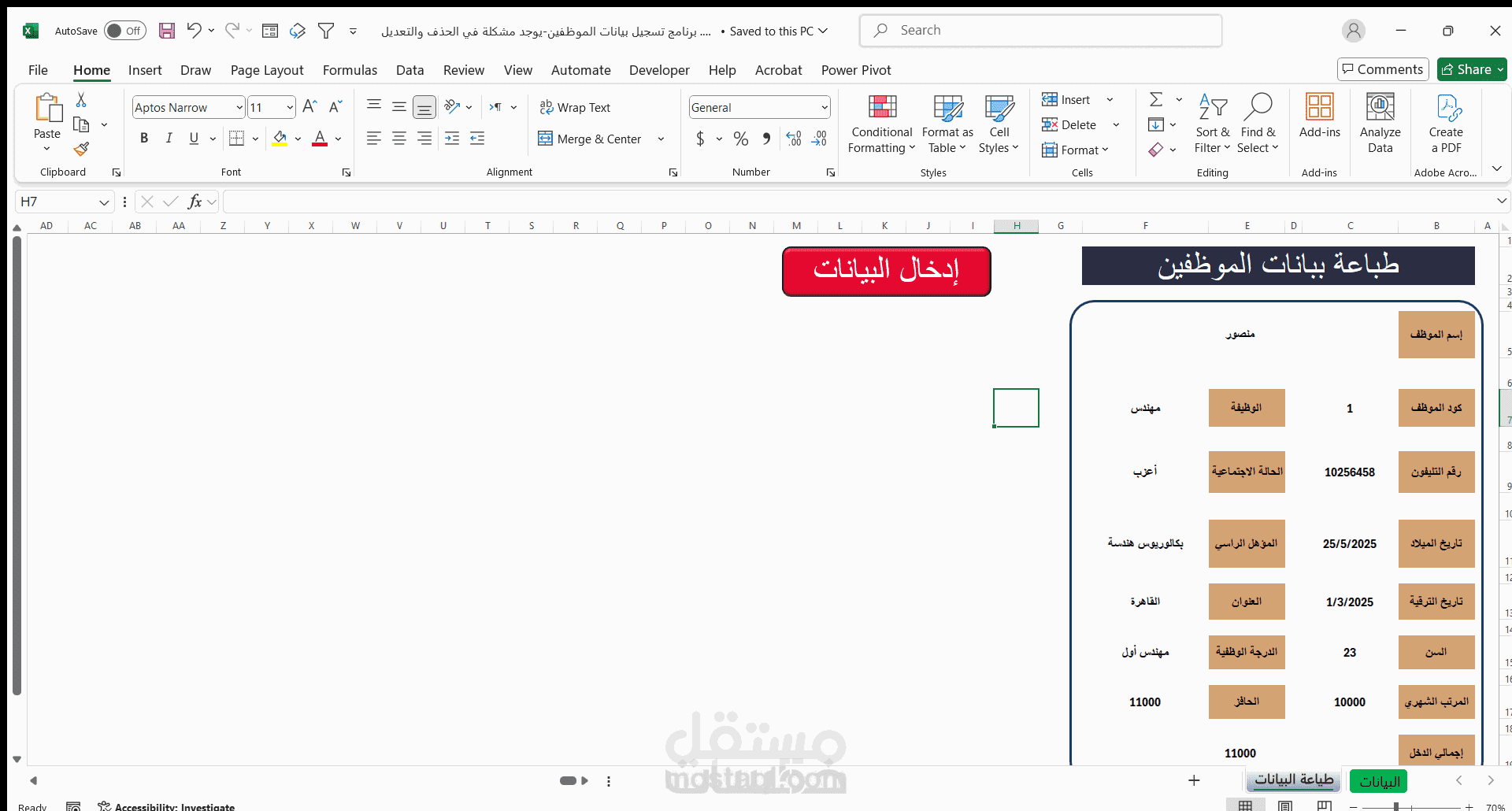Expand the Name Box dropdown

(x=104, y=202)
